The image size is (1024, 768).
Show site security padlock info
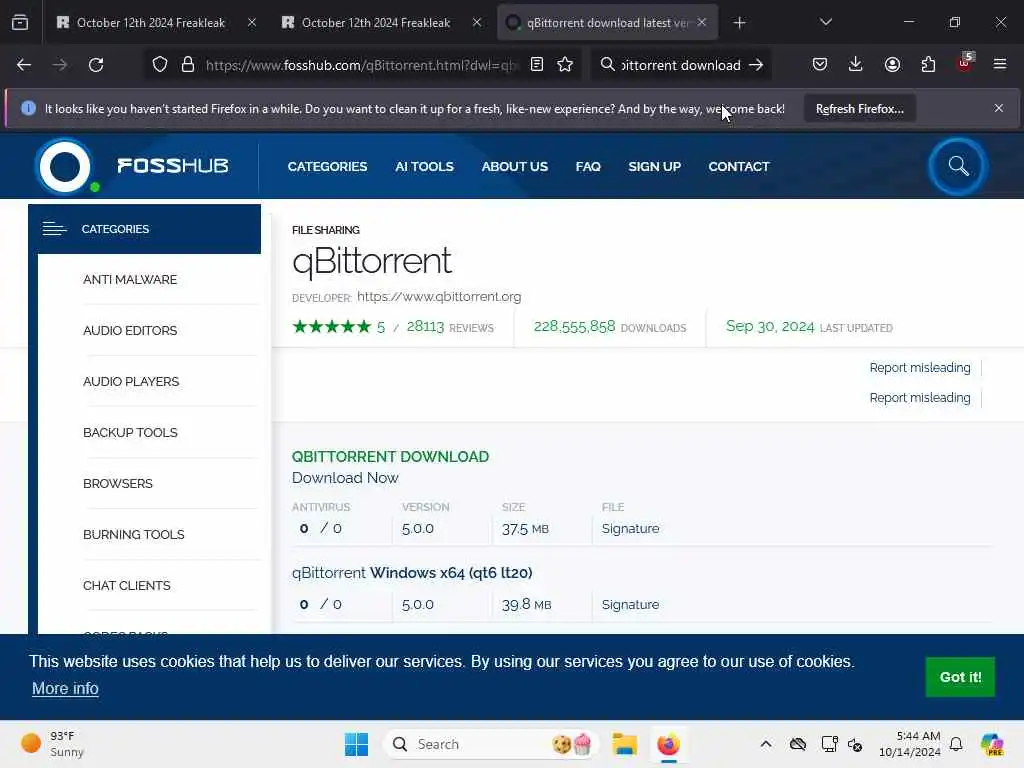tap(188, 65)
